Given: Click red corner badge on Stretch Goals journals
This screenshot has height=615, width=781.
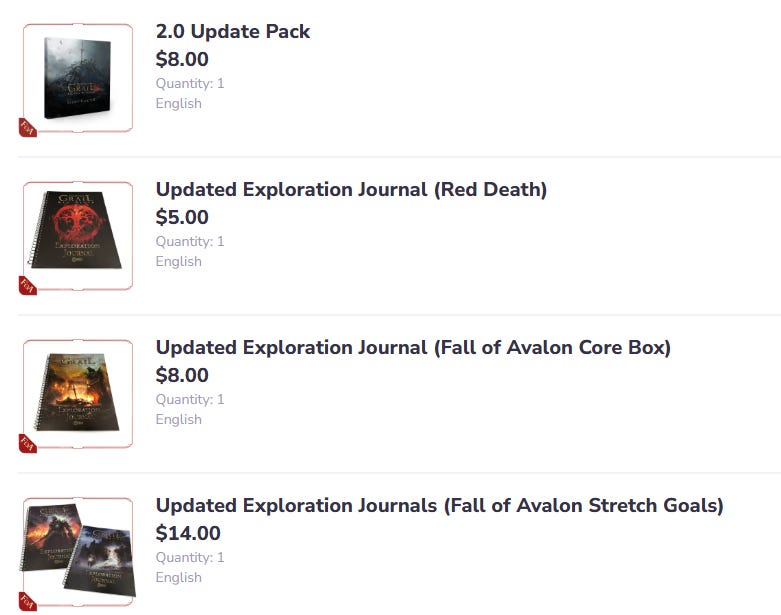Looking at the screenshot, I should (27, 601).
